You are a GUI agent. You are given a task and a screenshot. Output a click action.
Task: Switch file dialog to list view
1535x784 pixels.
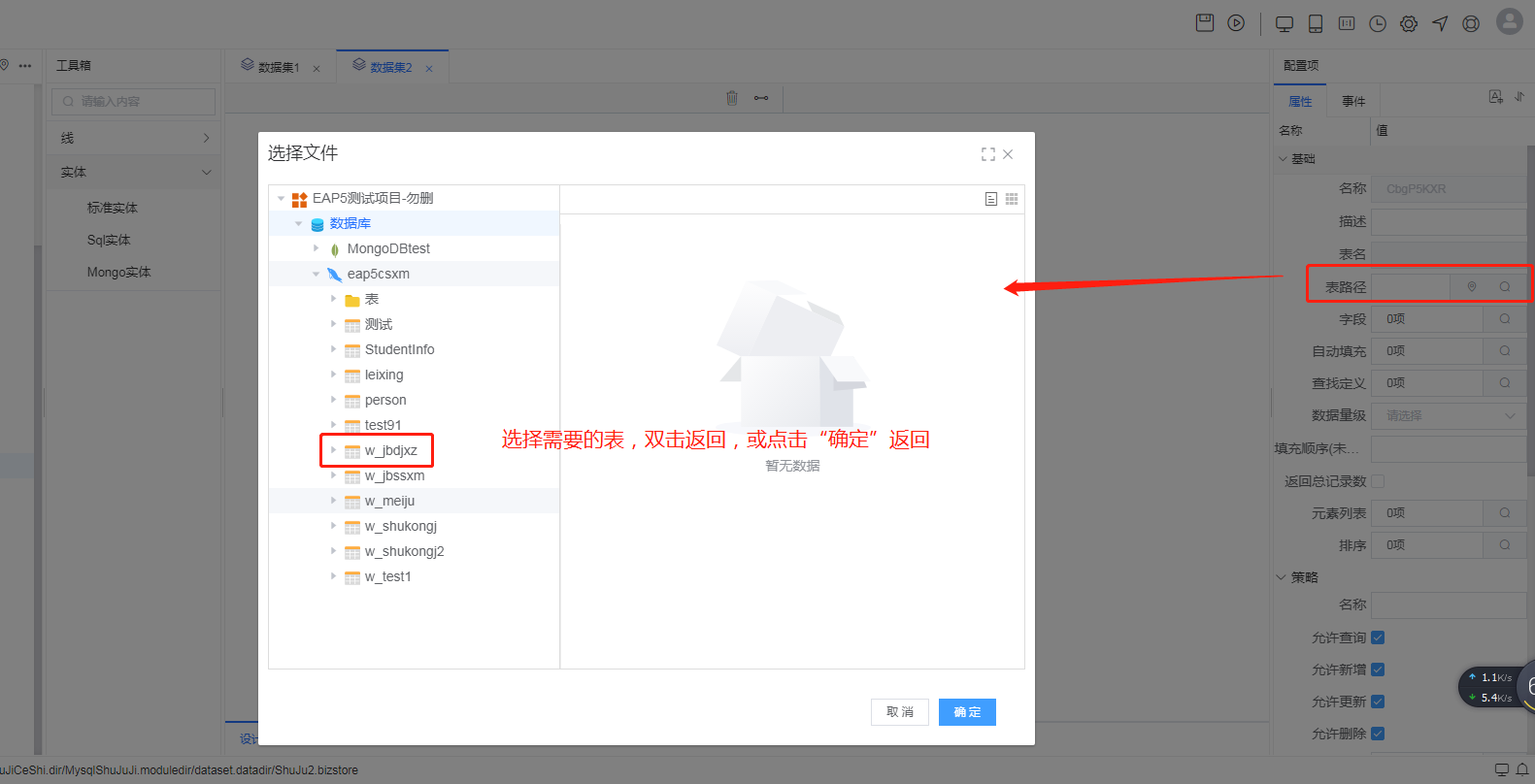click(x=991, y=199)
